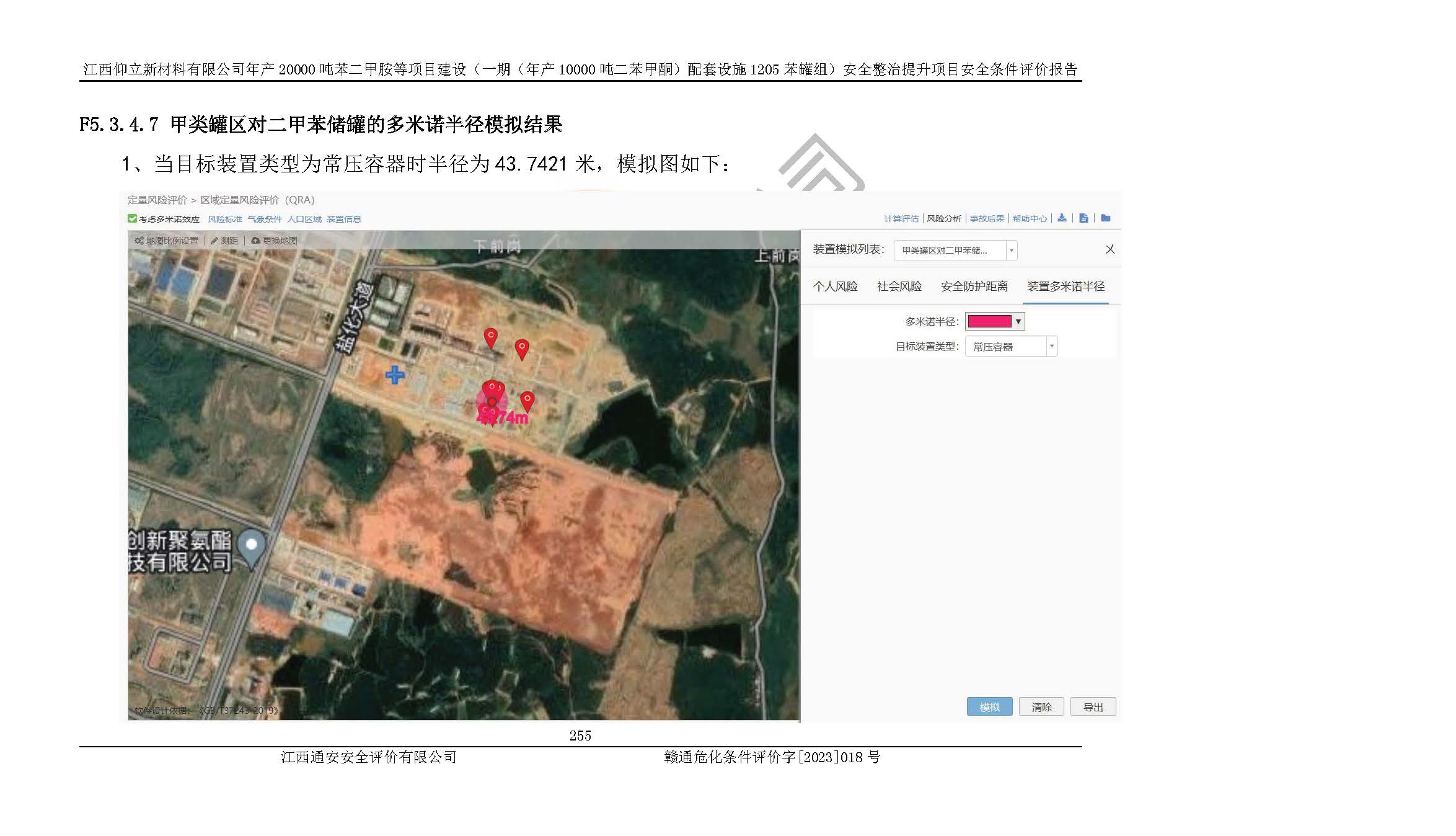Click the pink 多米诺半径 color swatch

(x=989, y=321)
